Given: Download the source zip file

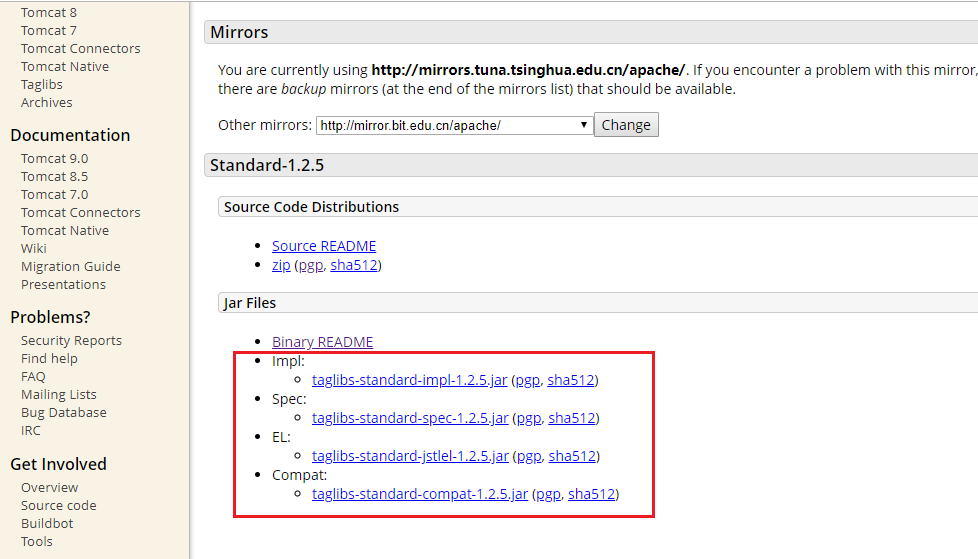Looking at the screenshot, I should 281,265.
